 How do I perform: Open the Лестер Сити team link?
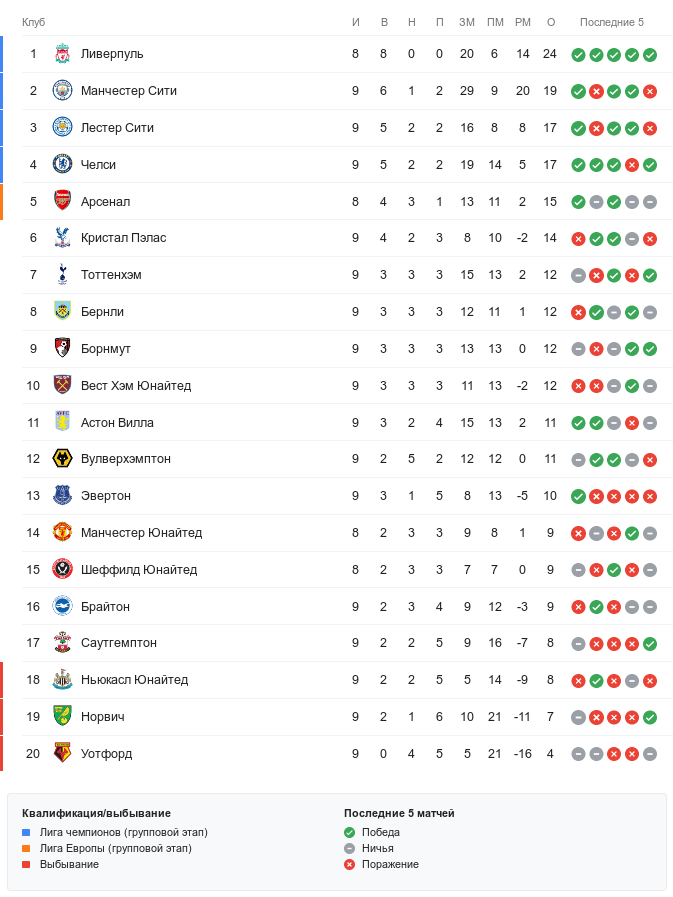117,128
